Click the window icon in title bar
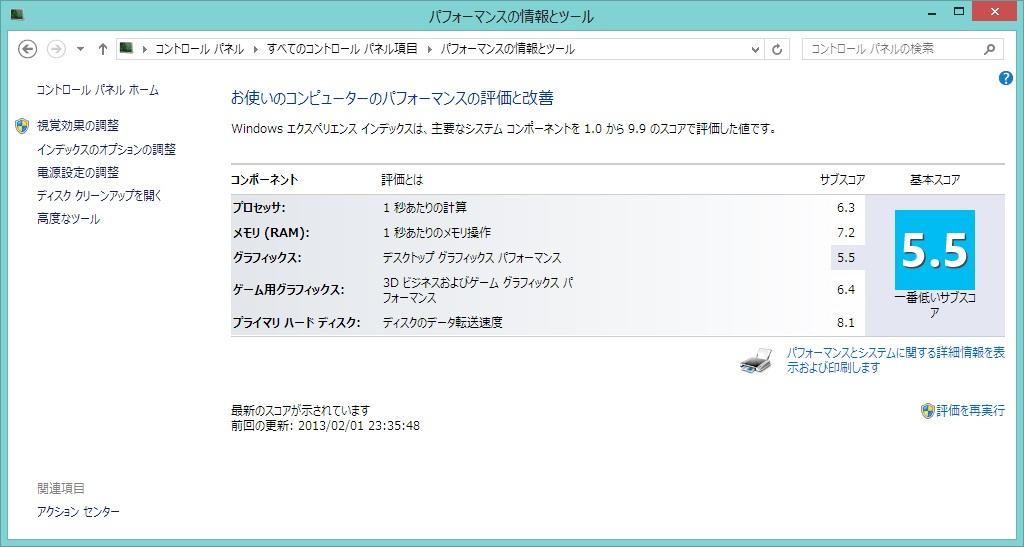 coord(17,14)
